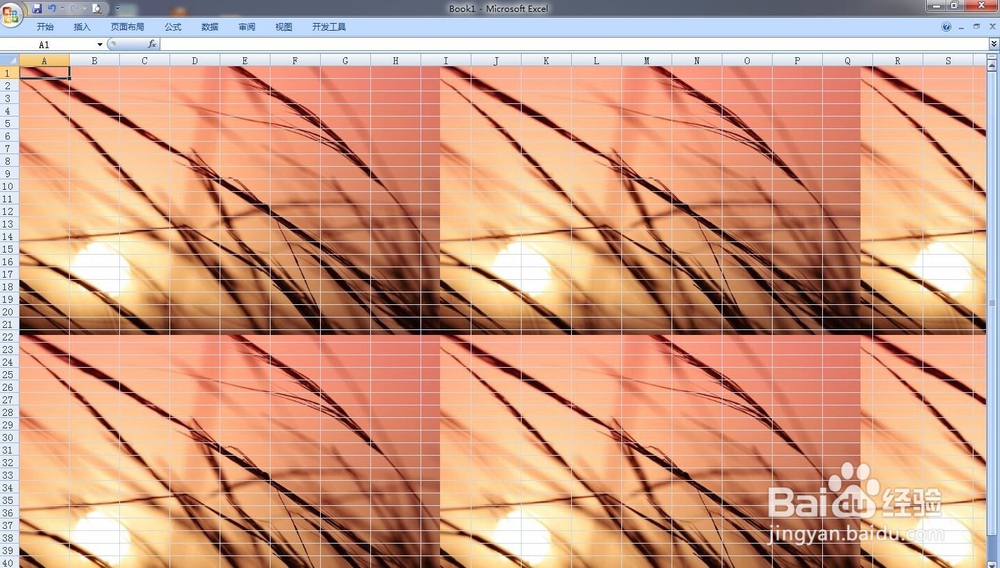The image size is (1000, 568).
Task: Select row 30 header
Action: click(9, 437)
